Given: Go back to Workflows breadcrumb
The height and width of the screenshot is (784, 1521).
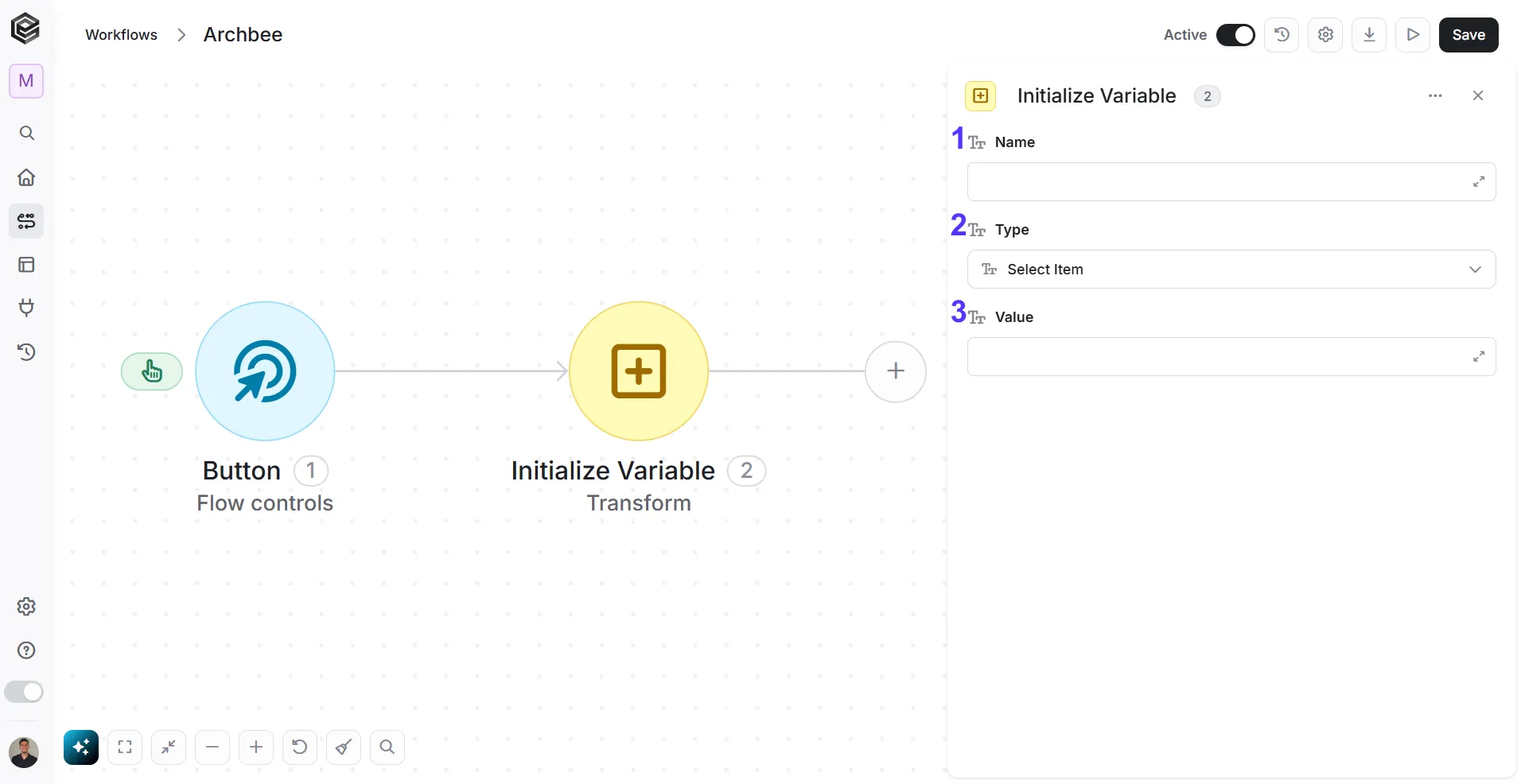Looking at the screenshot, I should click(x=122, y=35).
